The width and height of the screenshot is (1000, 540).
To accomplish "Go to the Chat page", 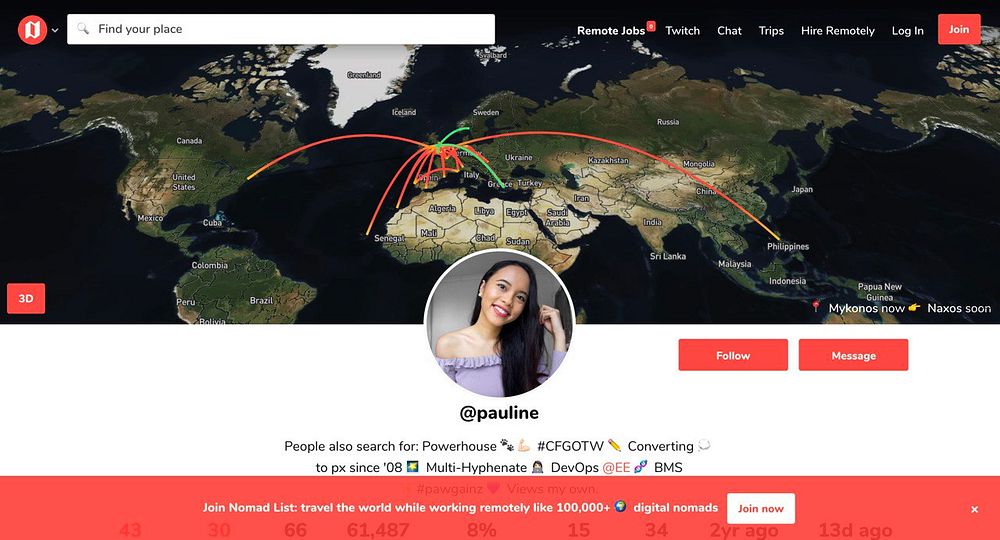I will (729, 31).
